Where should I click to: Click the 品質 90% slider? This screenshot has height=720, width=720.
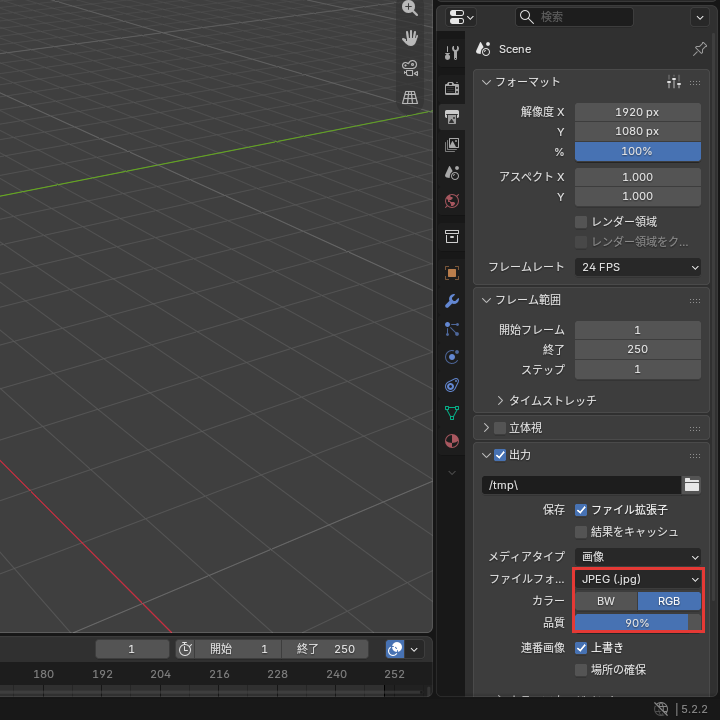point(638,623)
